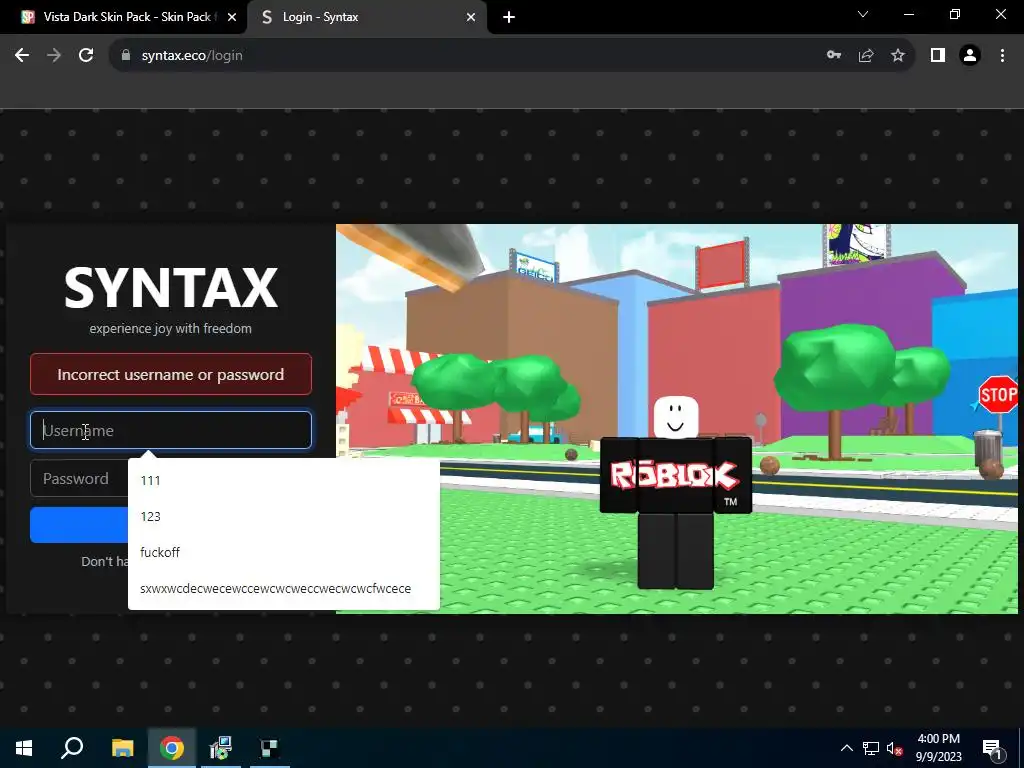Open the clock and date flyout
Viewport: 1024px width, 768px height.
click(938, 748)
